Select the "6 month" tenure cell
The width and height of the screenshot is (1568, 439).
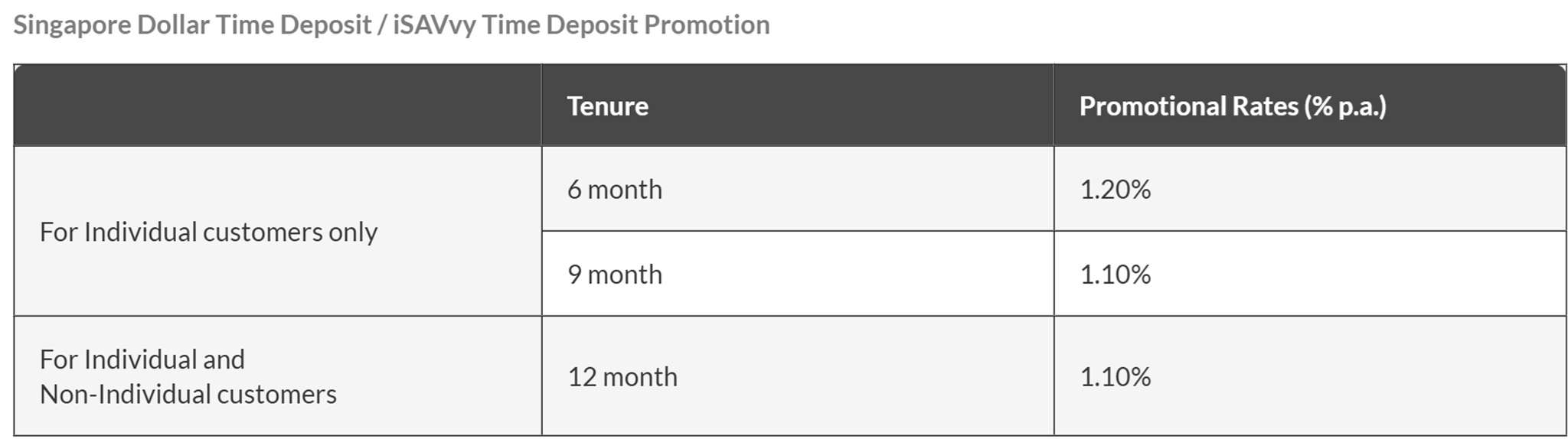click(615, 190)
